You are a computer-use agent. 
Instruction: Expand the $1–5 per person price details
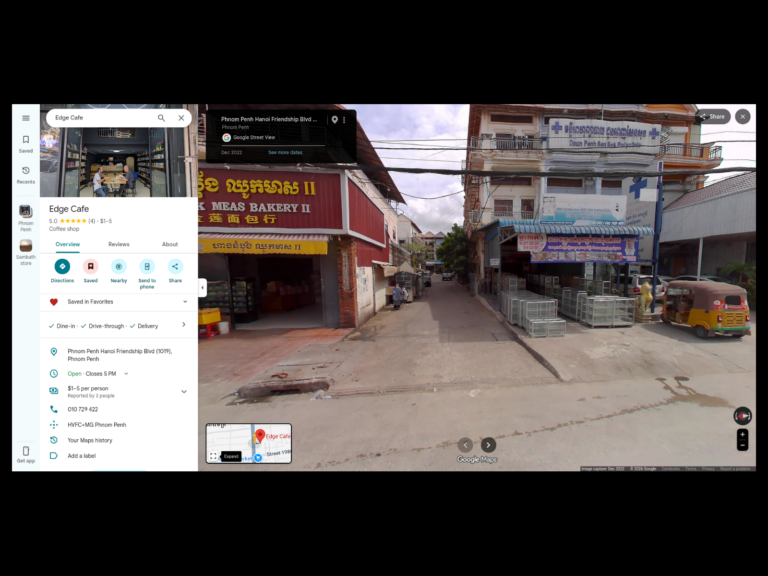coord(184,391)
